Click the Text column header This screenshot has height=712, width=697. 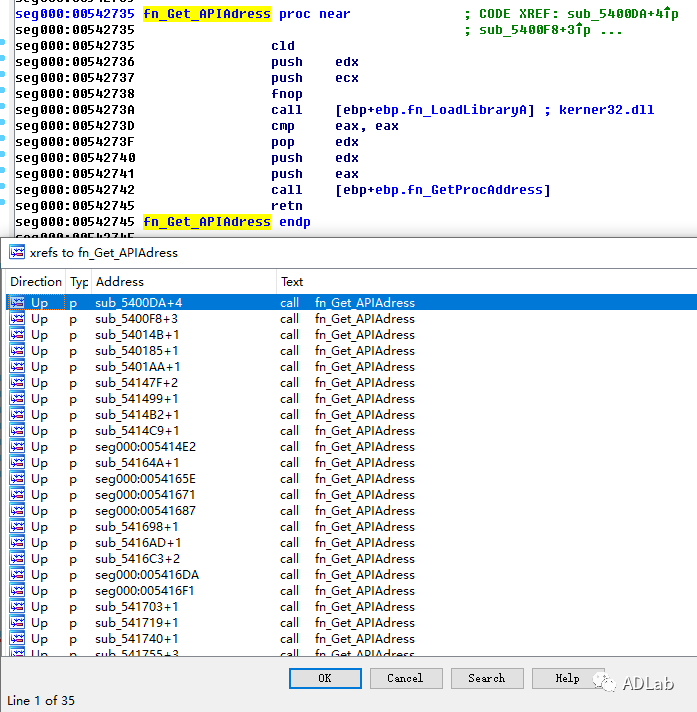click(x=292, y=282)
